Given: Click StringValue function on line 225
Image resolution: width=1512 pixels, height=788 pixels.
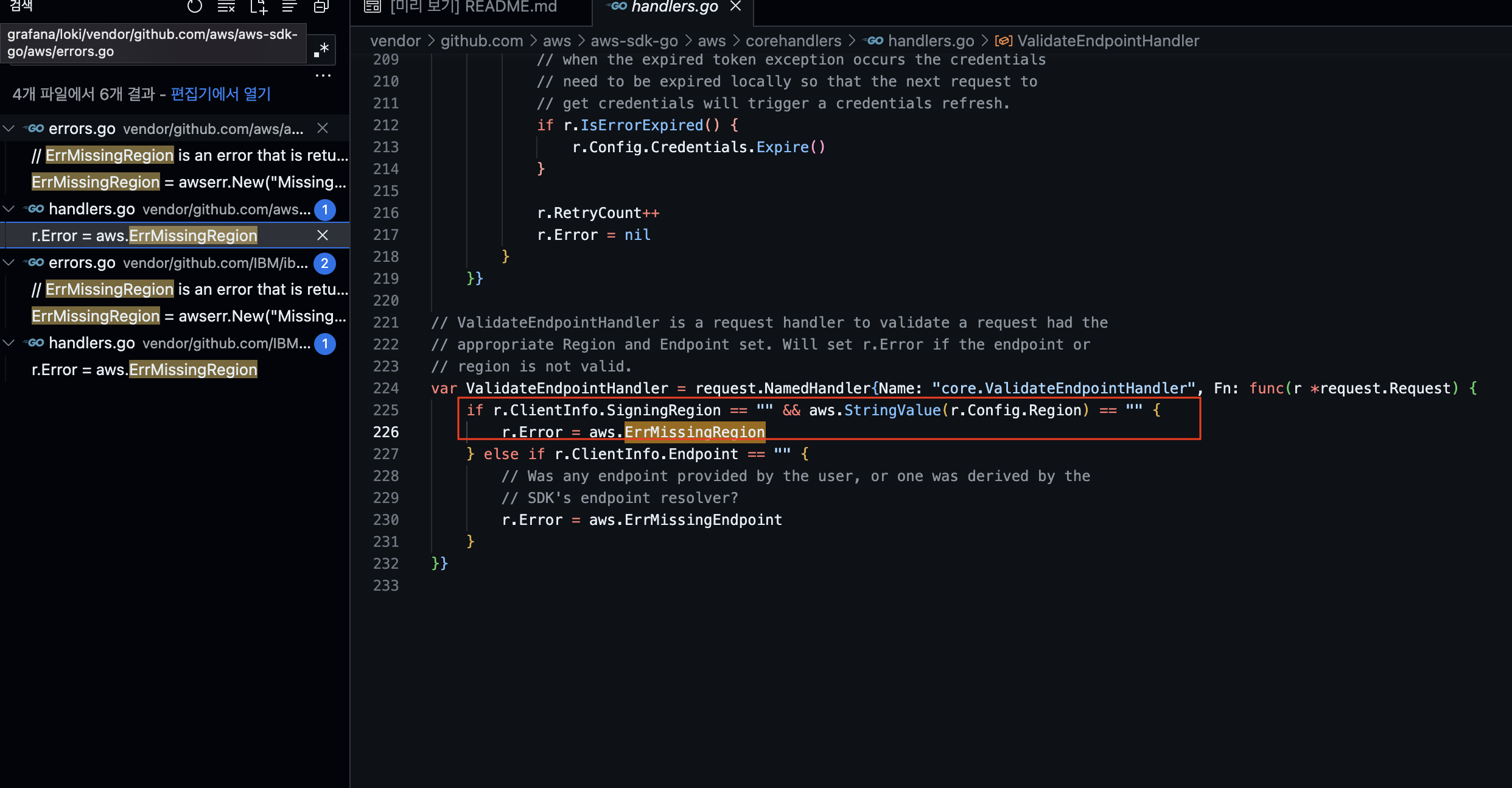Looking at the screenshot, I should click(892, 410).
